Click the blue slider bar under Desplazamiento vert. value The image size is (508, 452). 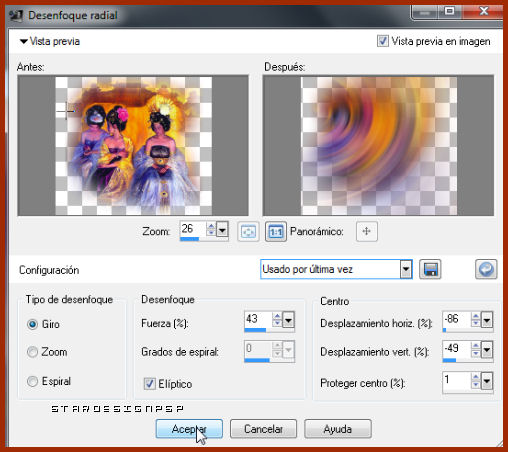[x=449, y=360]
